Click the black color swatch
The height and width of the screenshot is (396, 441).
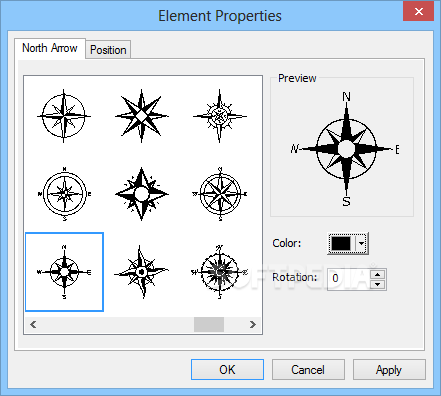coord(341,243)
